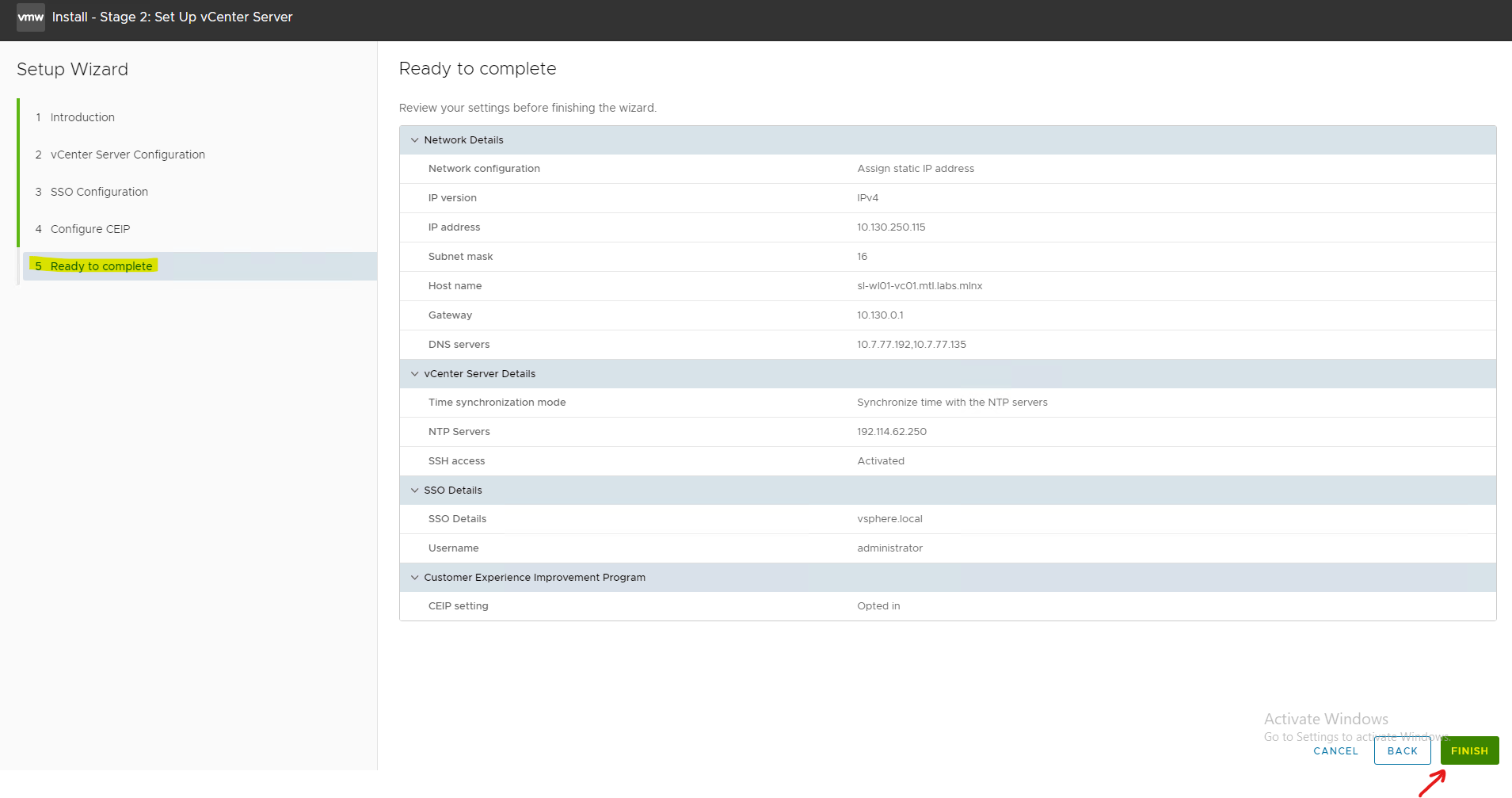Screen dimensions: 1512x798
Task: Click the host name sl-wl01-vc01.mtl.labs.mlnx
Action: click(920, 286)
